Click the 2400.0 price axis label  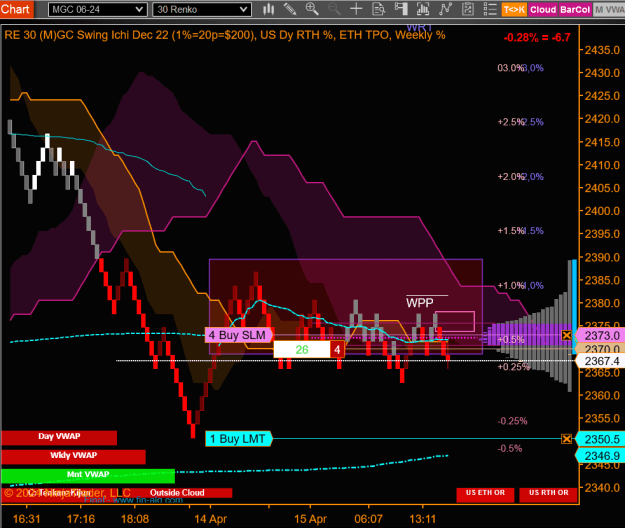(602, 211)
